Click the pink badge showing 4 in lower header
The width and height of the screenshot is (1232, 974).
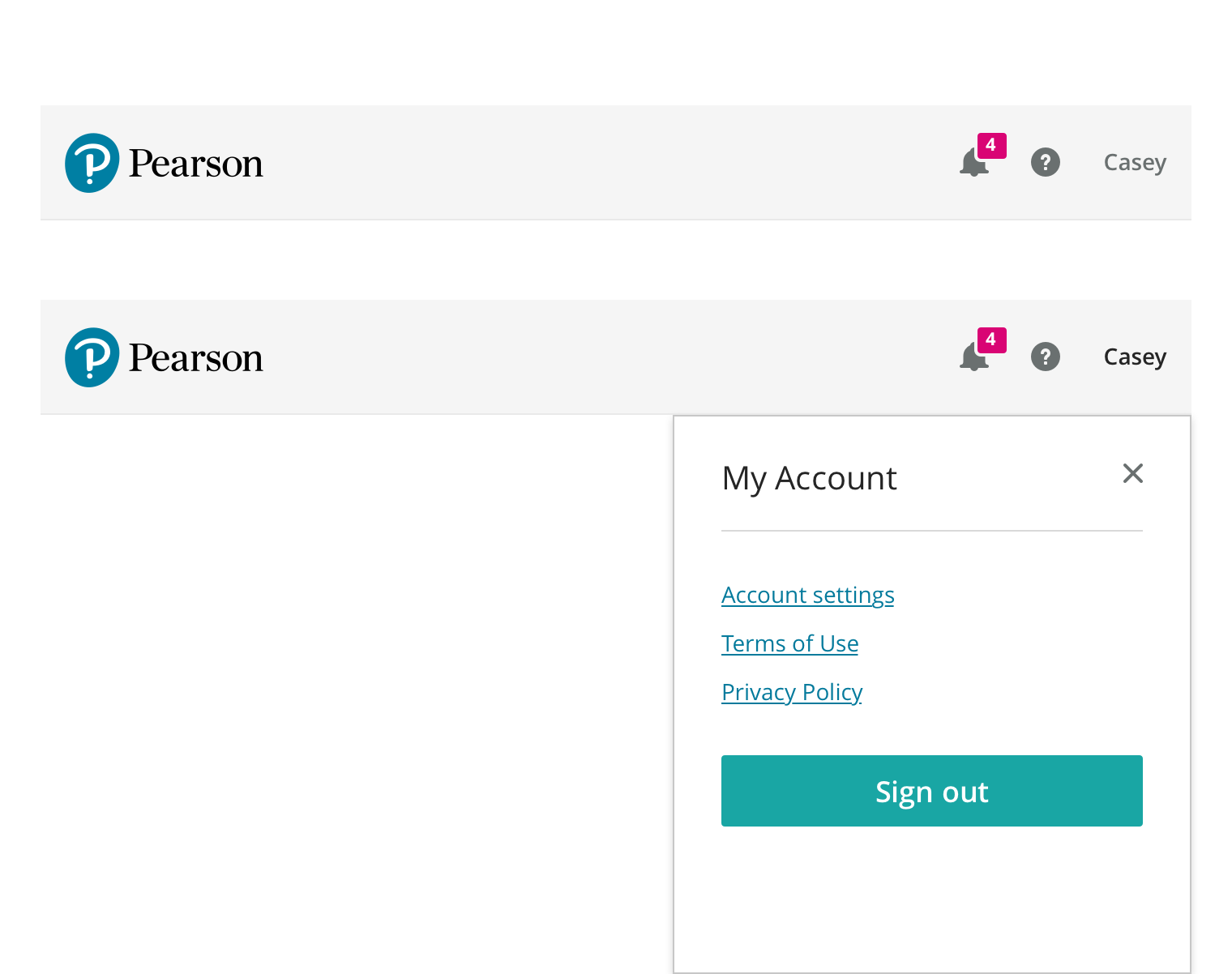pos(991,340)
